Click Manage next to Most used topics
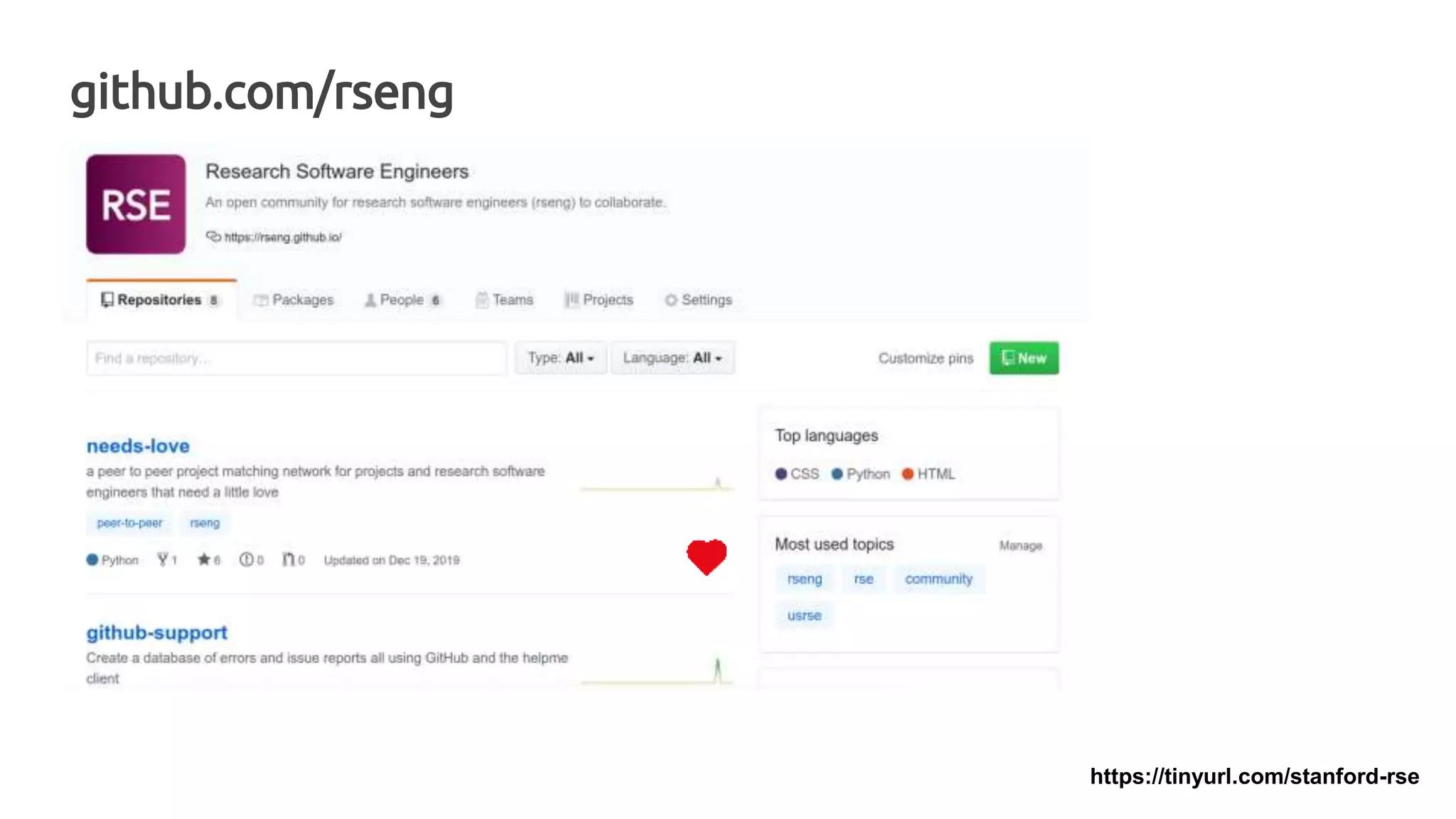Viewport: 1456px width, 819px height. pyautogui.click(x=1021, y=546)
